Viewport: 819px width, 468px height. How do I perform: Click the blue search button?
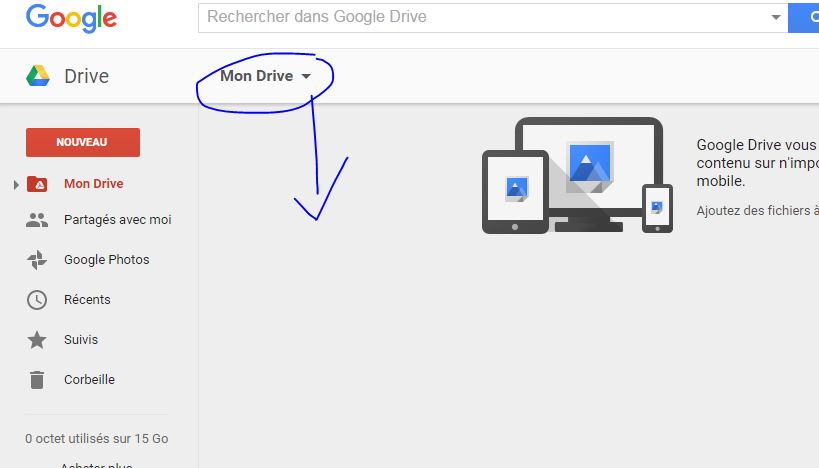pos(804,17)
